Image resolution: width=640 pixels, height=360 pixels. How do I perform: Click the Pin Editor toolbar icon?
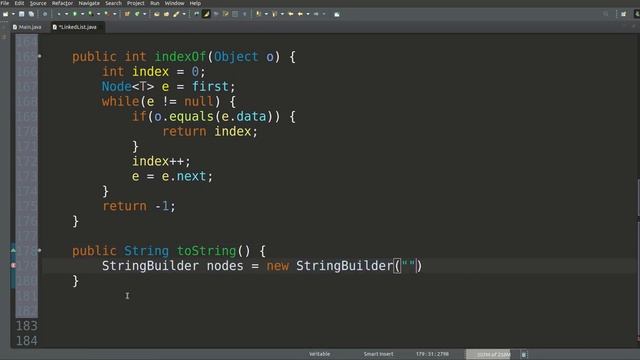(337, 14)
